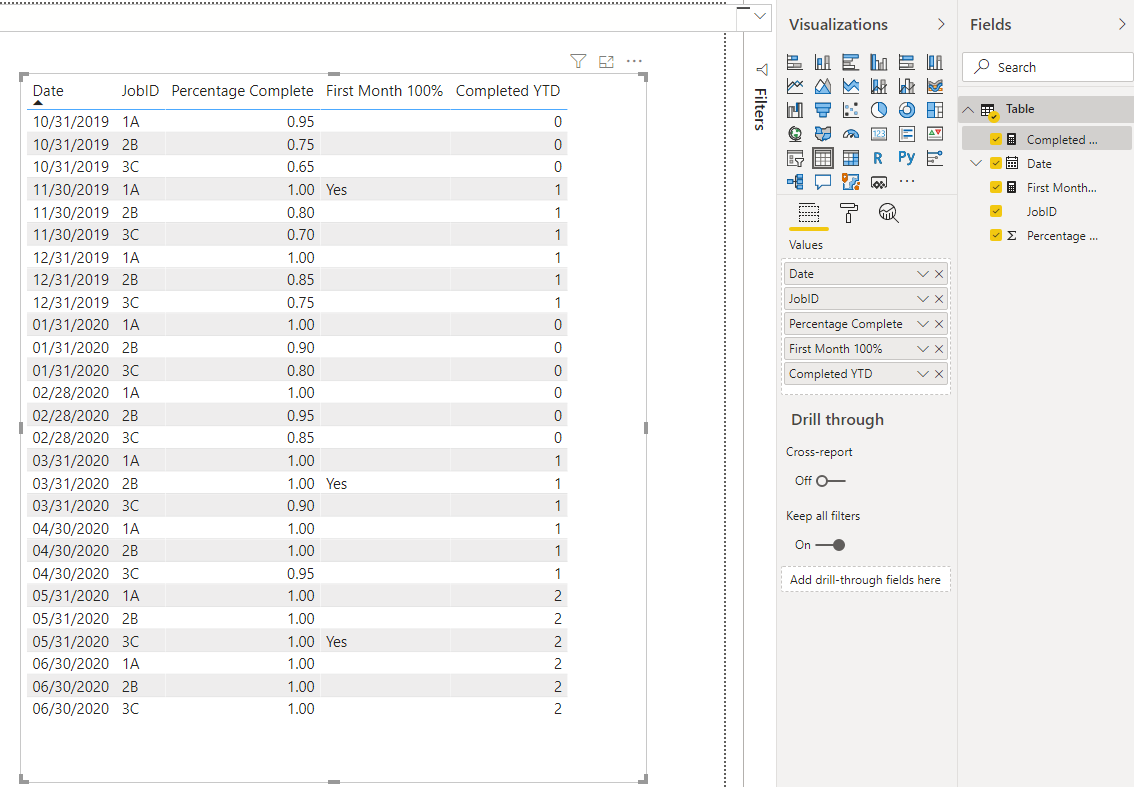Select the scatter chart visual

850,110
